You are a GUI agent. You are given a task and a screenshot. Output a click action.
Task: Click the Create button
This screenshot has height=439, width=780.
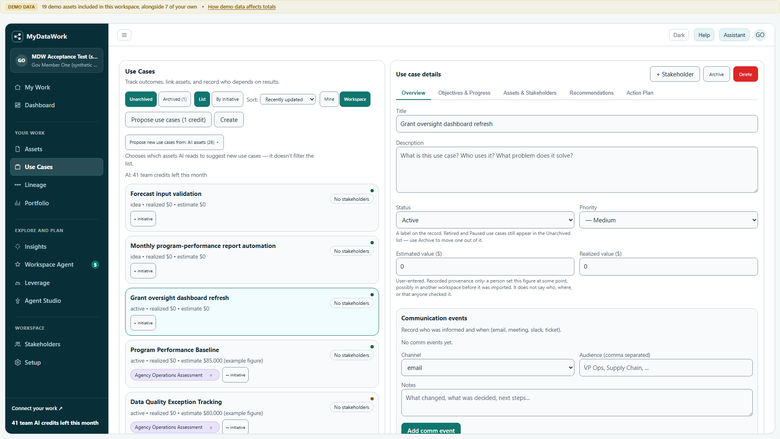point(229,120)
